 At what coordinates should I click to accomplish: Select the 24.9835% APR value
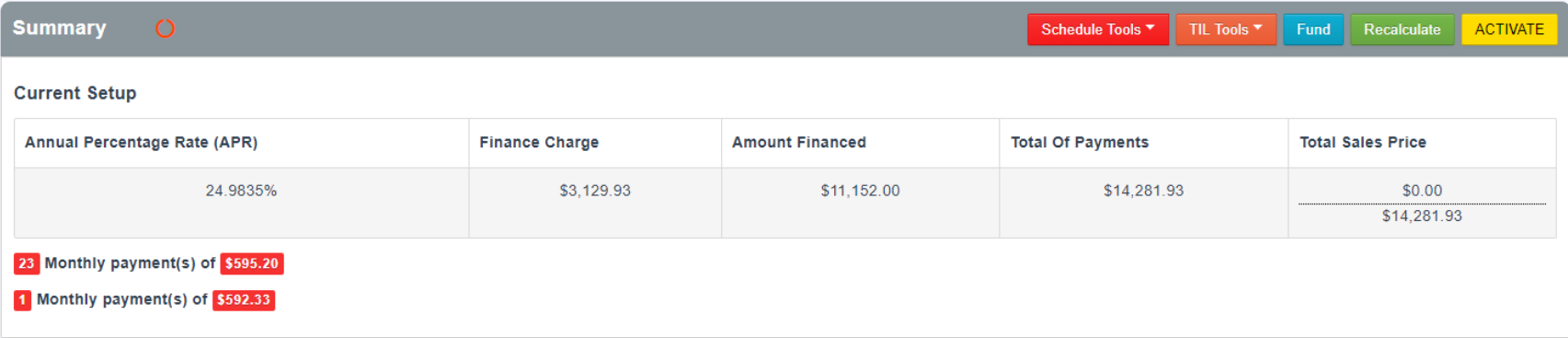point(241,191)
